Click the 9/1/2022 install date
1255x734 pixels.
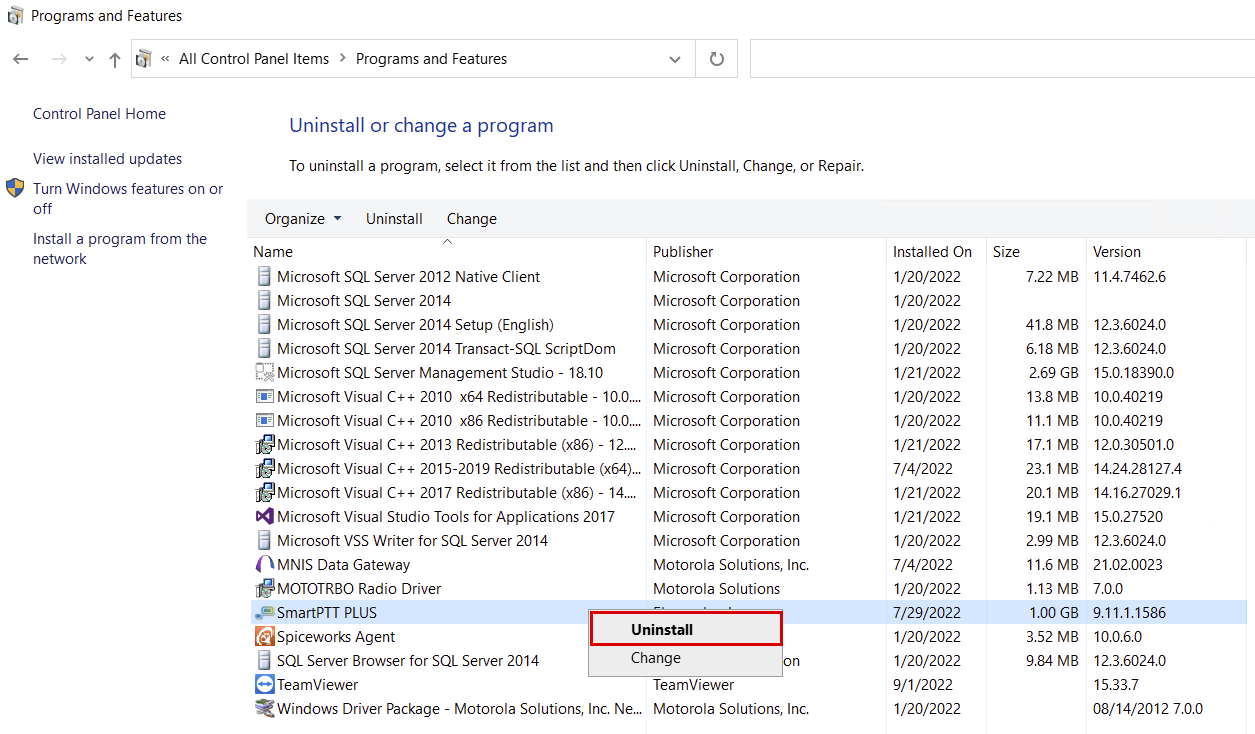(x=923, y=685)
